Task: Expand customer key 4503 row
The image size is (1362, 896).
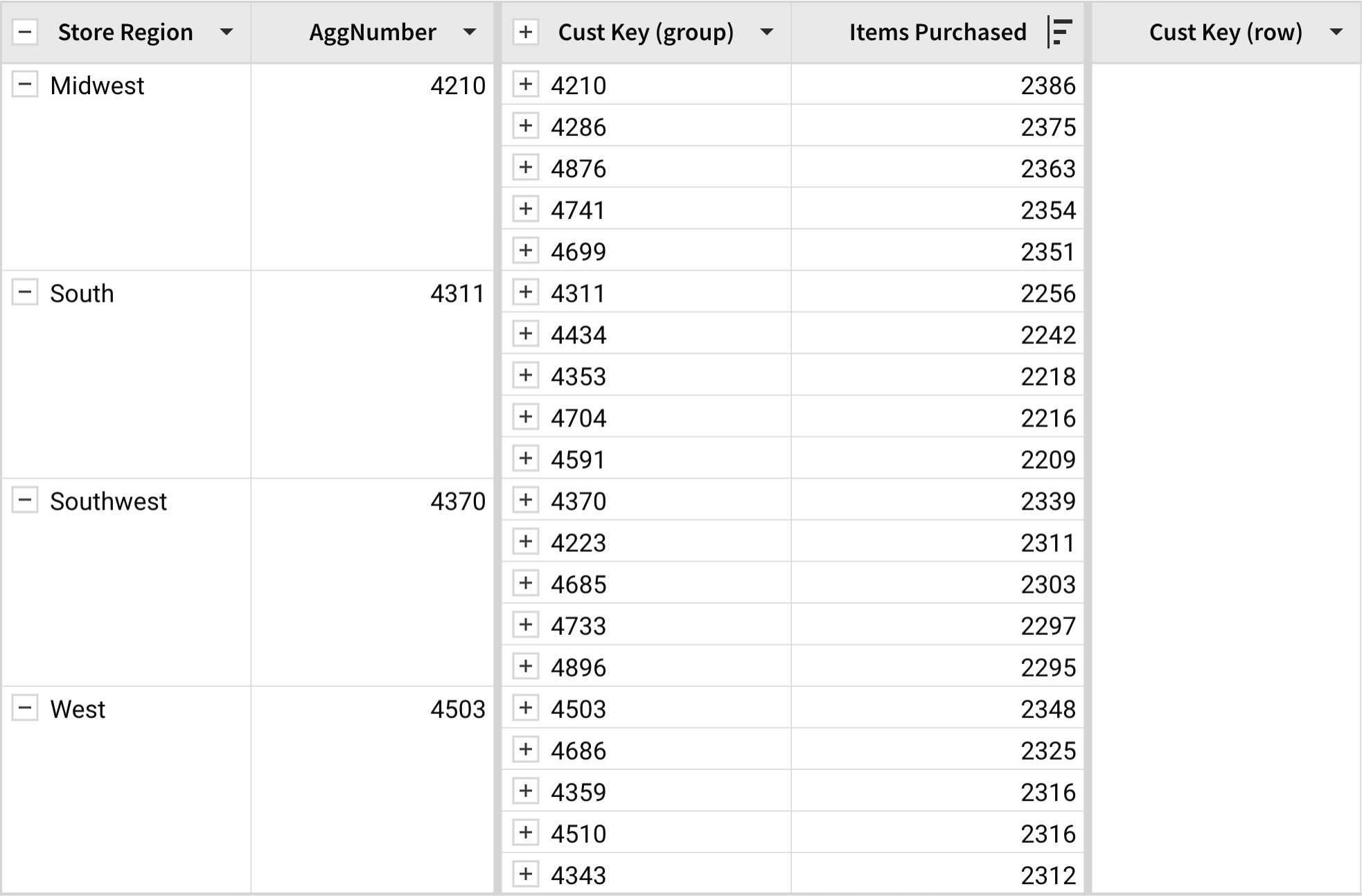Action: point(526,708)
